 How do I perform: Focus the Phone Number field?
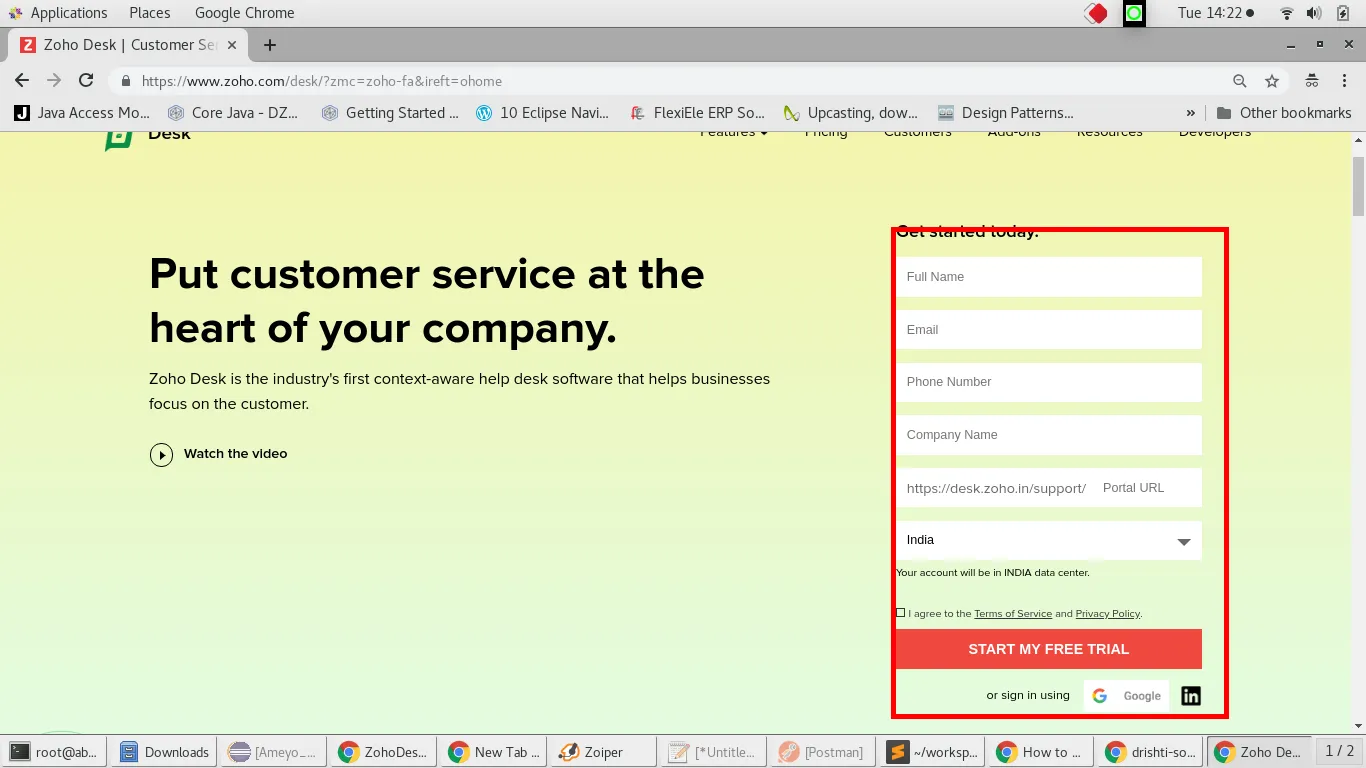(1049, 382)
